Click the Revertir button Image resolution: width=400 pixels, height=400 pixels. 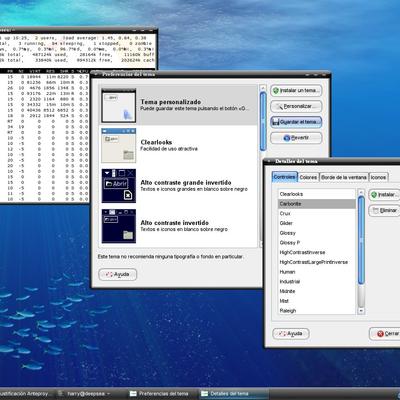(x=296, y=138)
